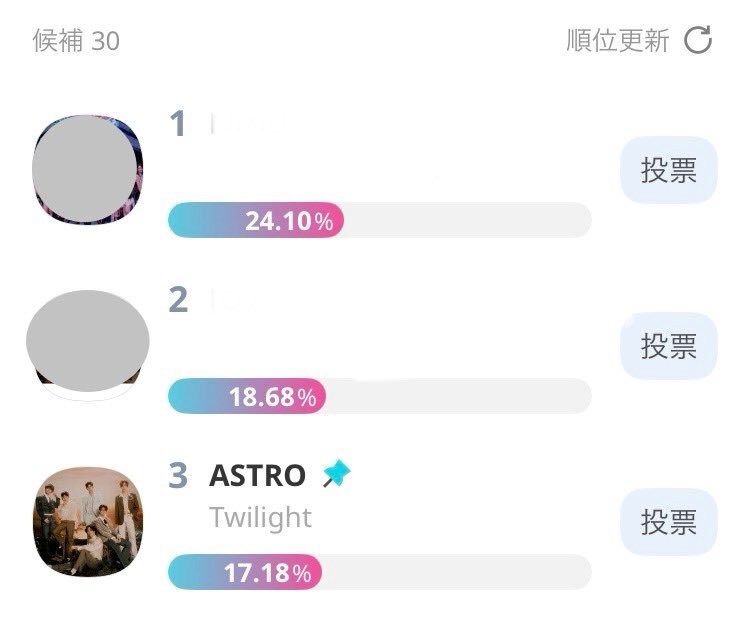Image resolution: width=736 pixels, height=630 pixels.
Task: Click the blurred name of rank 2 candidate
Action: coord(233,300)
